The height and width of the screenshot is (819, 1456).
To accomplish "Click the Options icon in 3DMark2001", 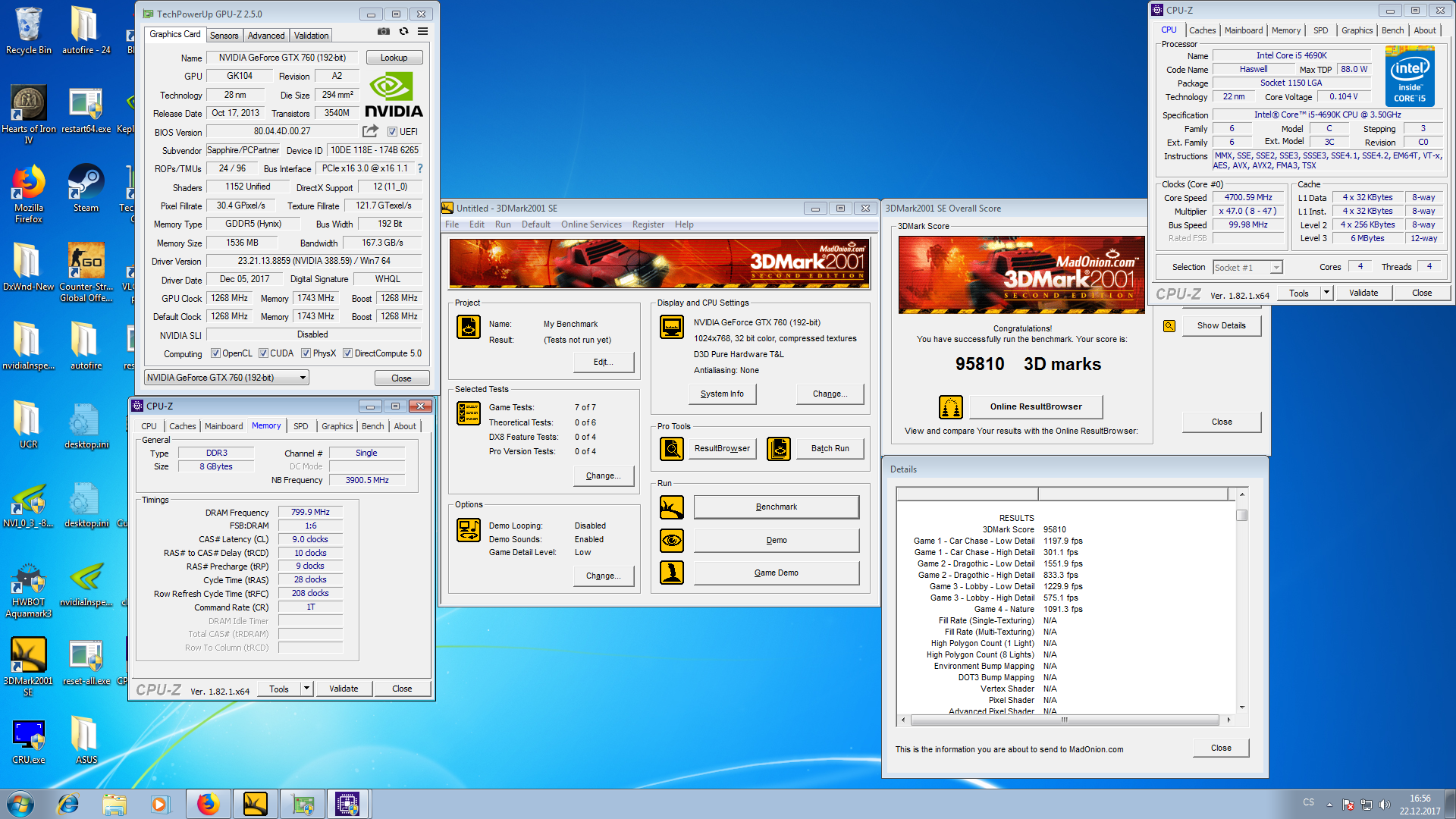I will 469,530.
